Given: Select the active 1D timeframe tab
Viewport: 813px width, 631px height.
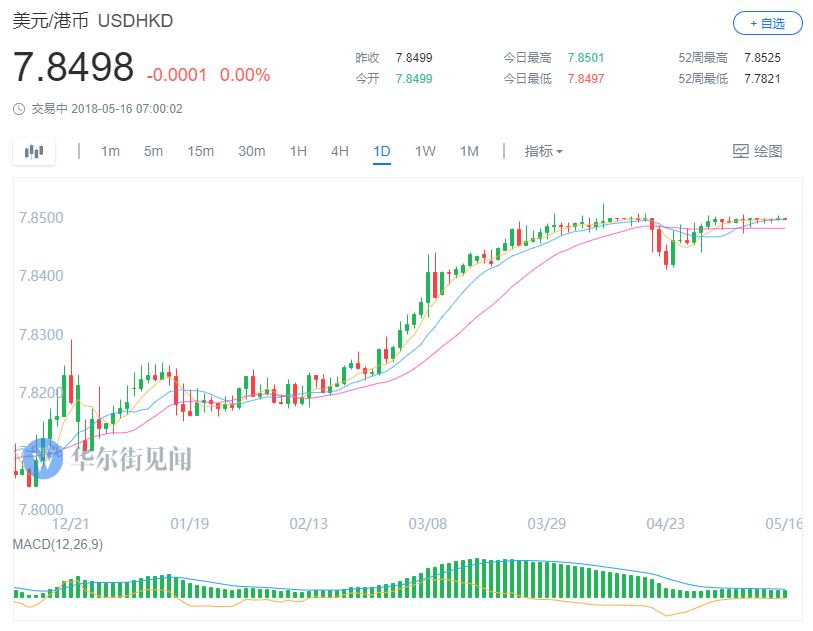Looking at the screenshot, I should [x=382, y=152].
